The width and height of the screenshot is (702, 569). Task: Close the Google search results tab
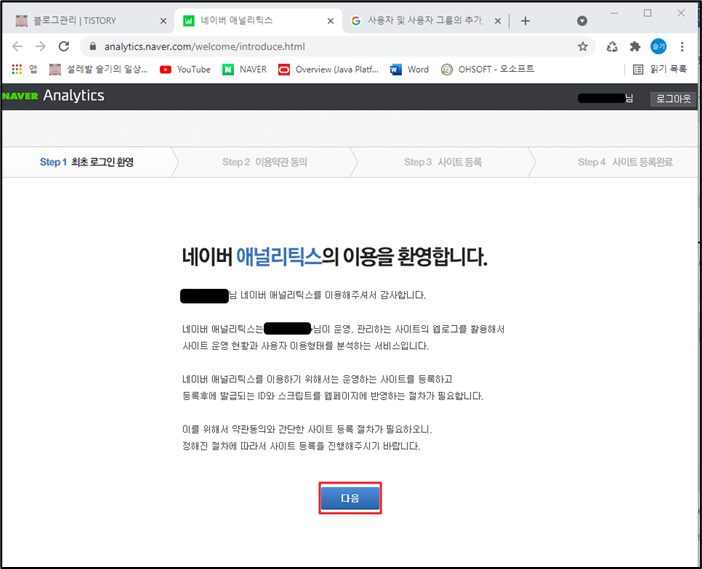[x=497, y=21]
